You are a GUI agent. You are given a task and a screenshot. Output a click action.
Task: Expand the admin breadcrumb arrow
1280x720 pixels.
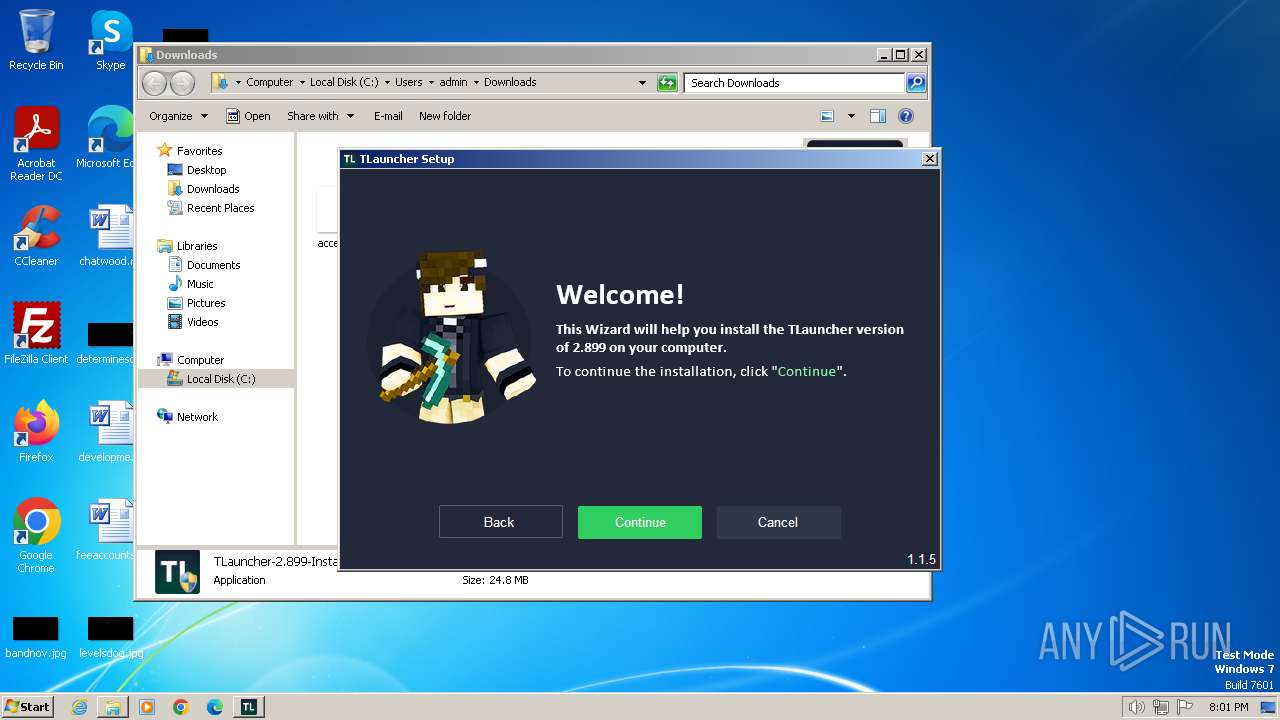476,83
